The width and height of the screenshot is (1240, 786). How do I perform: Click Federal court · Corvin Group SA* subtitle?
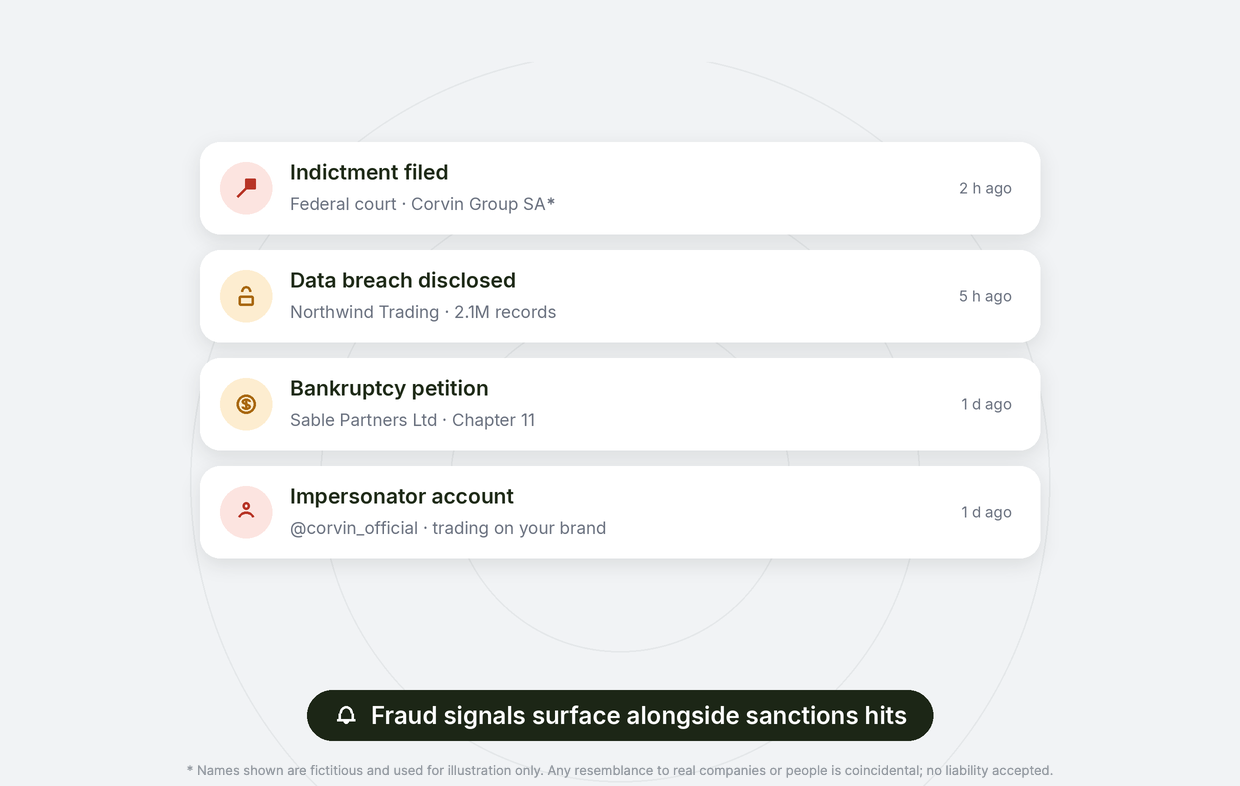pyautogui.click(x=422, y=204)
